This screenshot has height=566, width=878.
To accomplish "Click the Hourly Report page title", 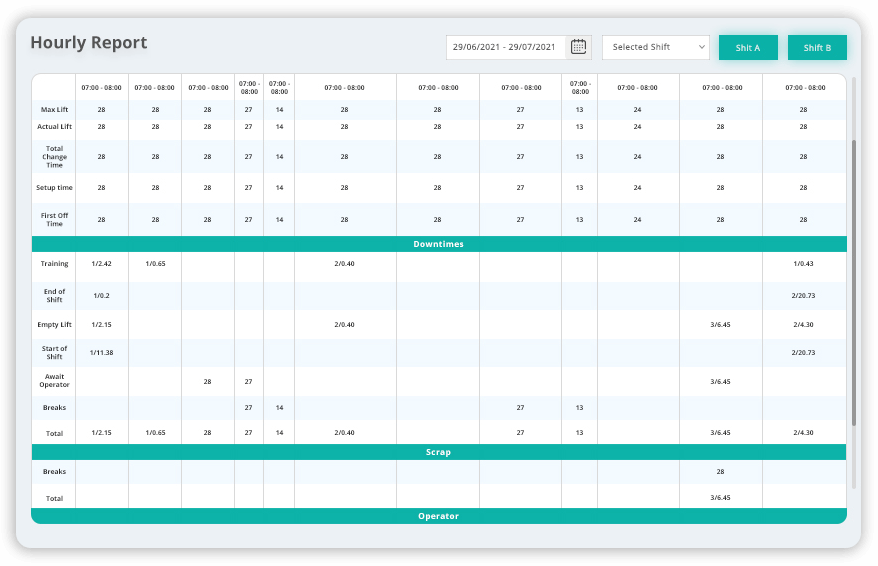I will click(x=88, y=43).
